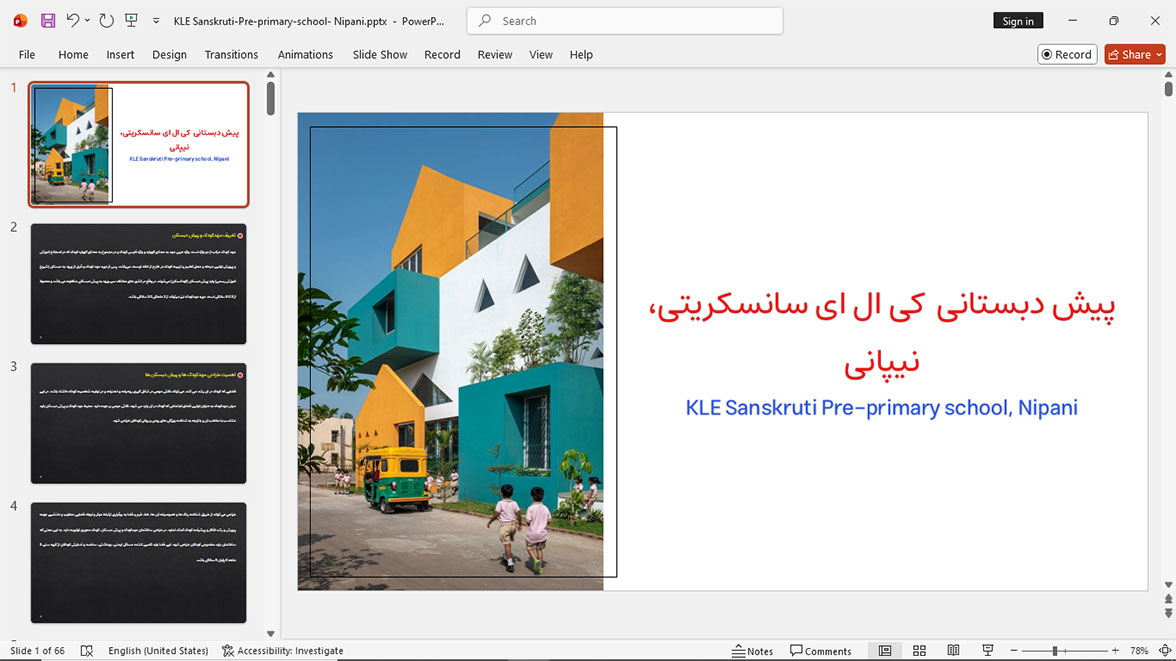1176x661 pixels.
Task: Toggle the Notes pane
Action: pos(752,650)
